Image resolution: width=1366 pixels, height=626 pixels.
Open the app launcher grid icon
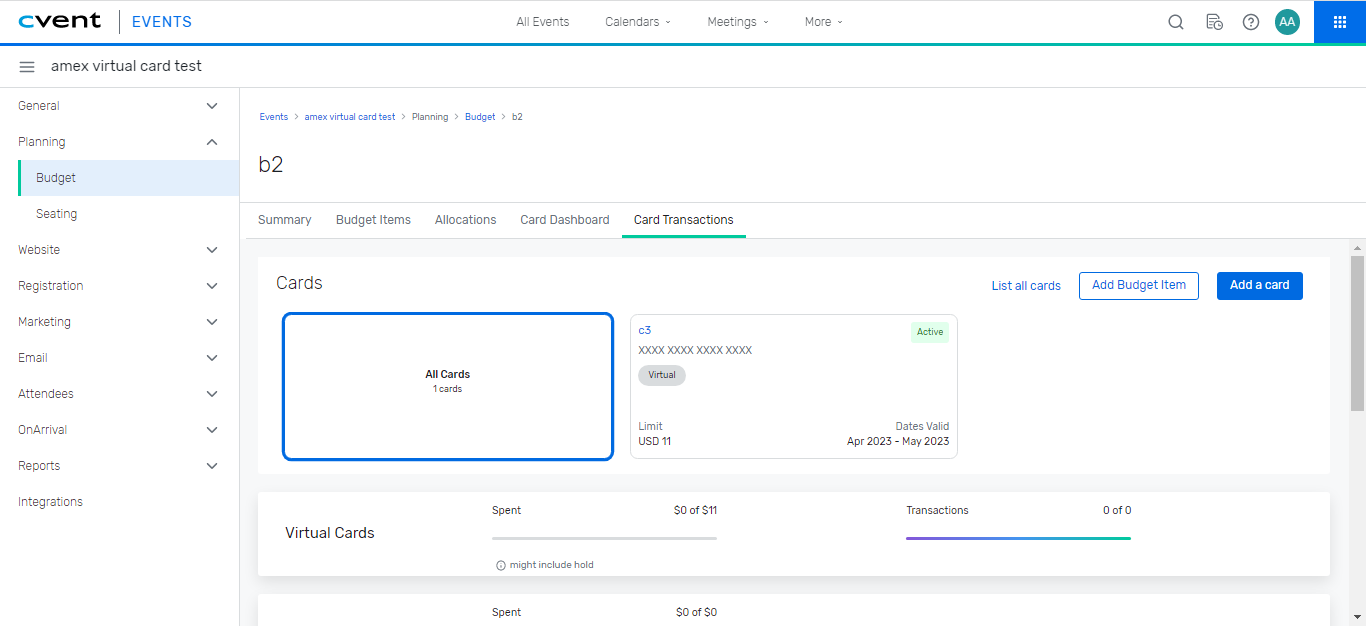(1339, 21)
